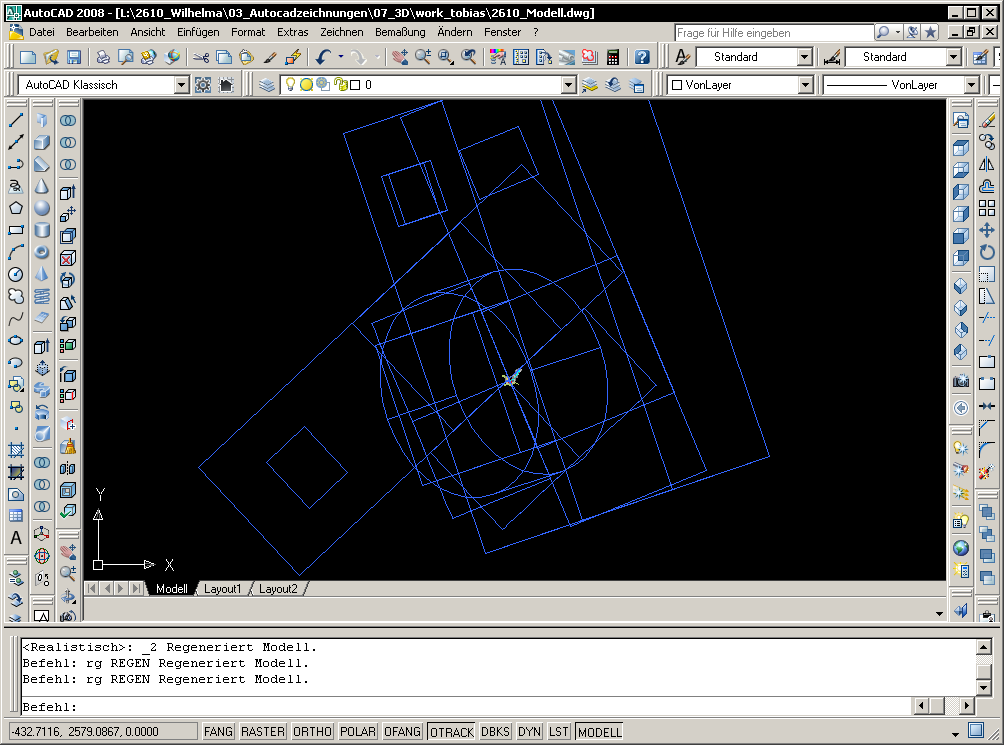Open the Pan realtime tool

400,57
